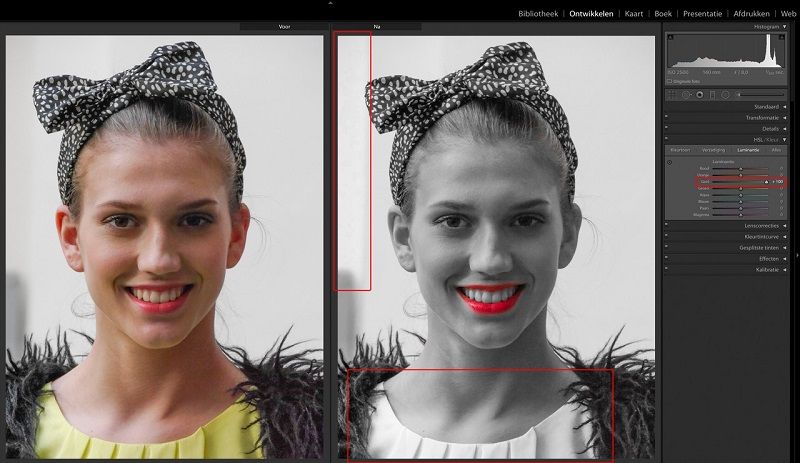Select the graduated filter tool icon
800x463 pixels.
point(712,94)
